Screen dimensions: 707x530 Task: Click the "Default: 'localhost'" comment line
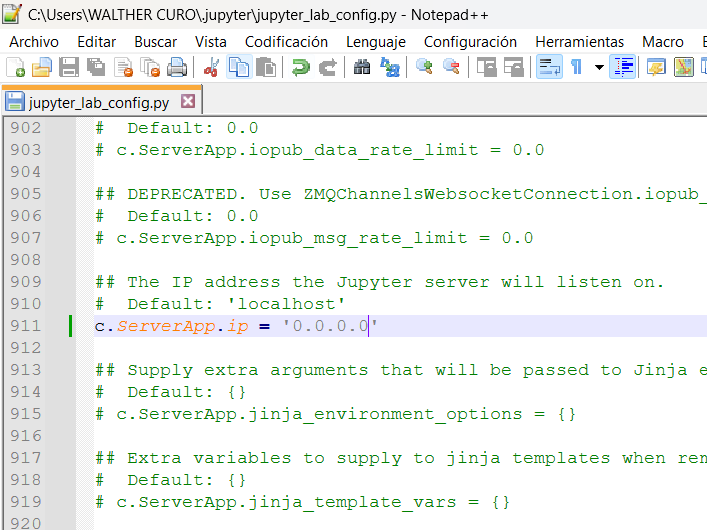(220, 304)
